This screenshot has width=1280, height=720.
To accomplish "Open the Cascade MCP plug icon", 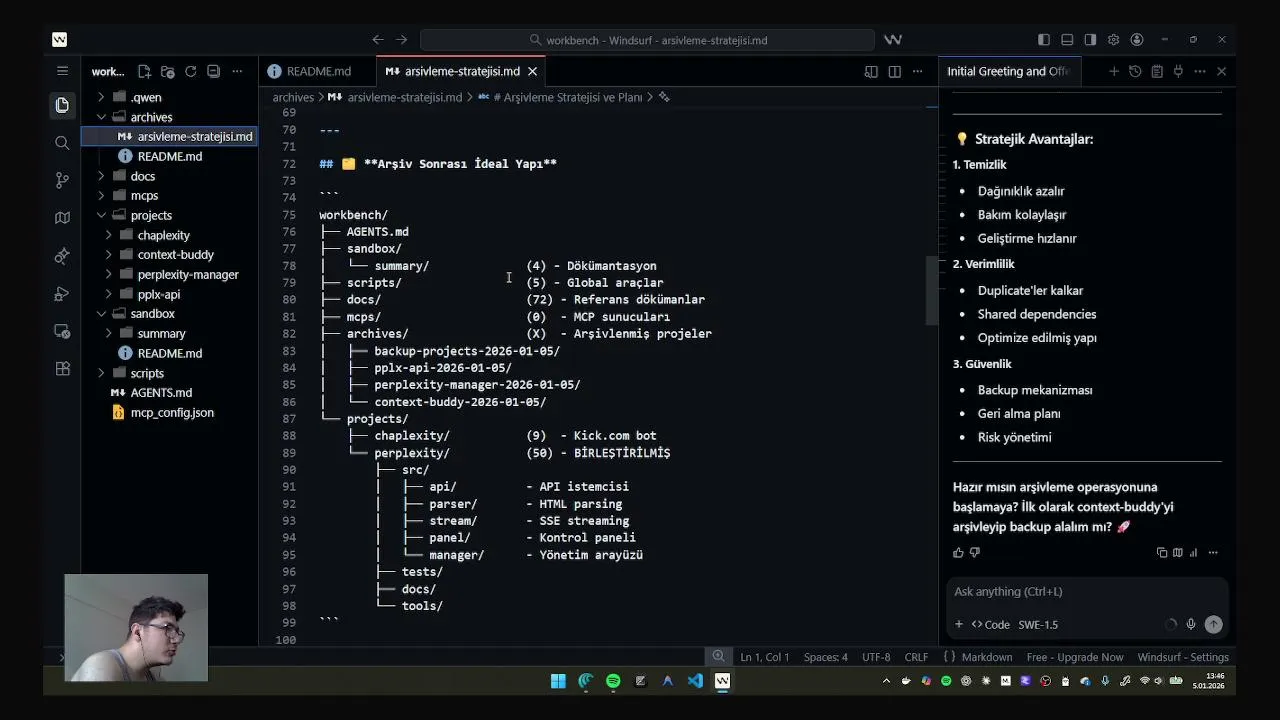I will (x=1178, y=71).
